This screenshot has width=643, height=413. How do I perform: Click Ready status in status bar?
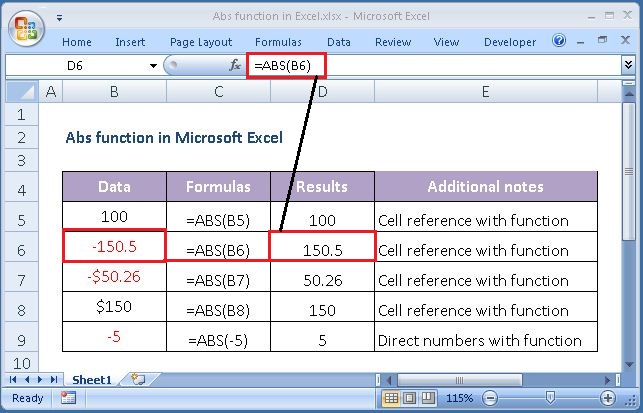pyautogui.click(x=27, y=398)
